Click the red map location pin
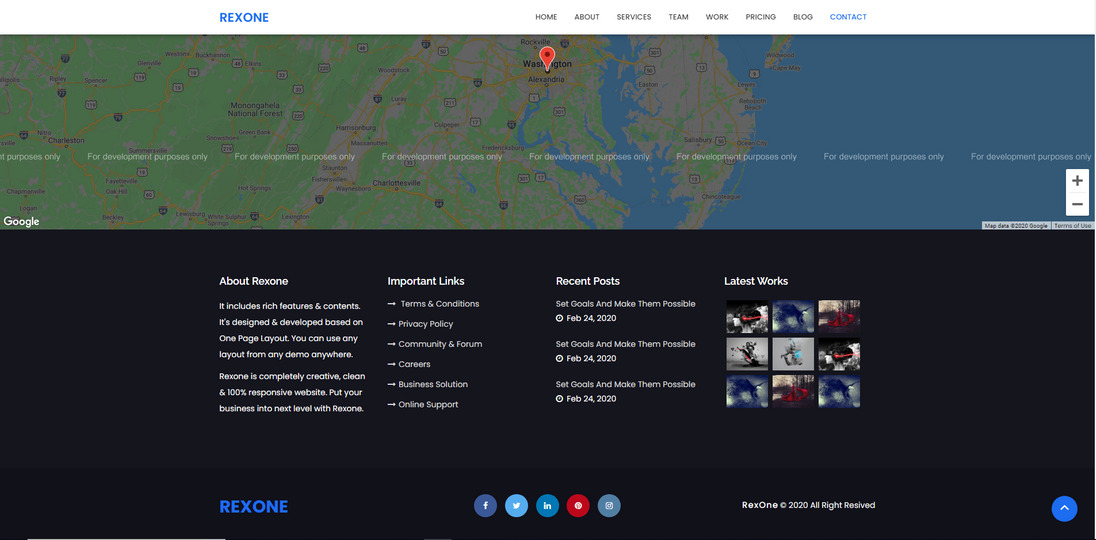The width and height of the screenshot is (1096, 540). 547,57
